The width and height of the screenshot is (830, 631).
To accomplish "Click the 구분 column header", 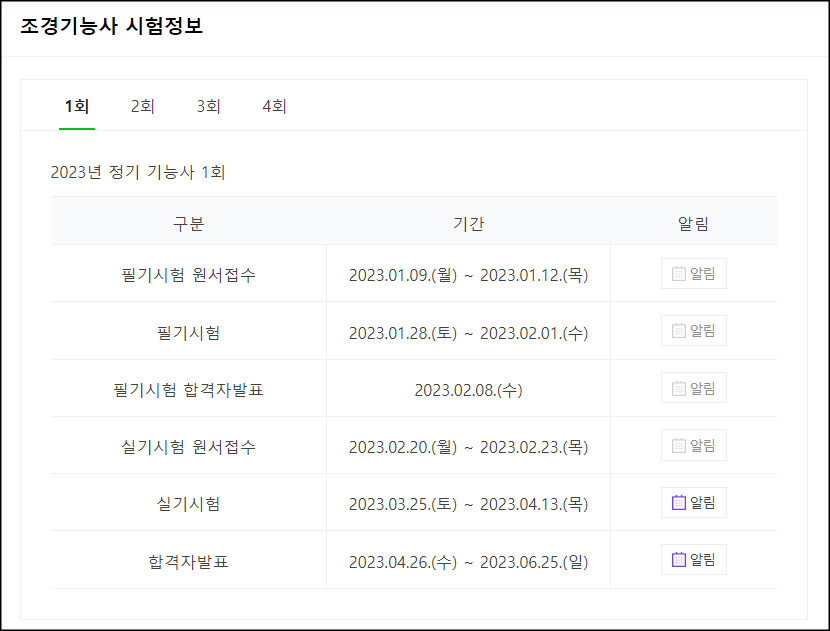I will (x=188, y=223).
